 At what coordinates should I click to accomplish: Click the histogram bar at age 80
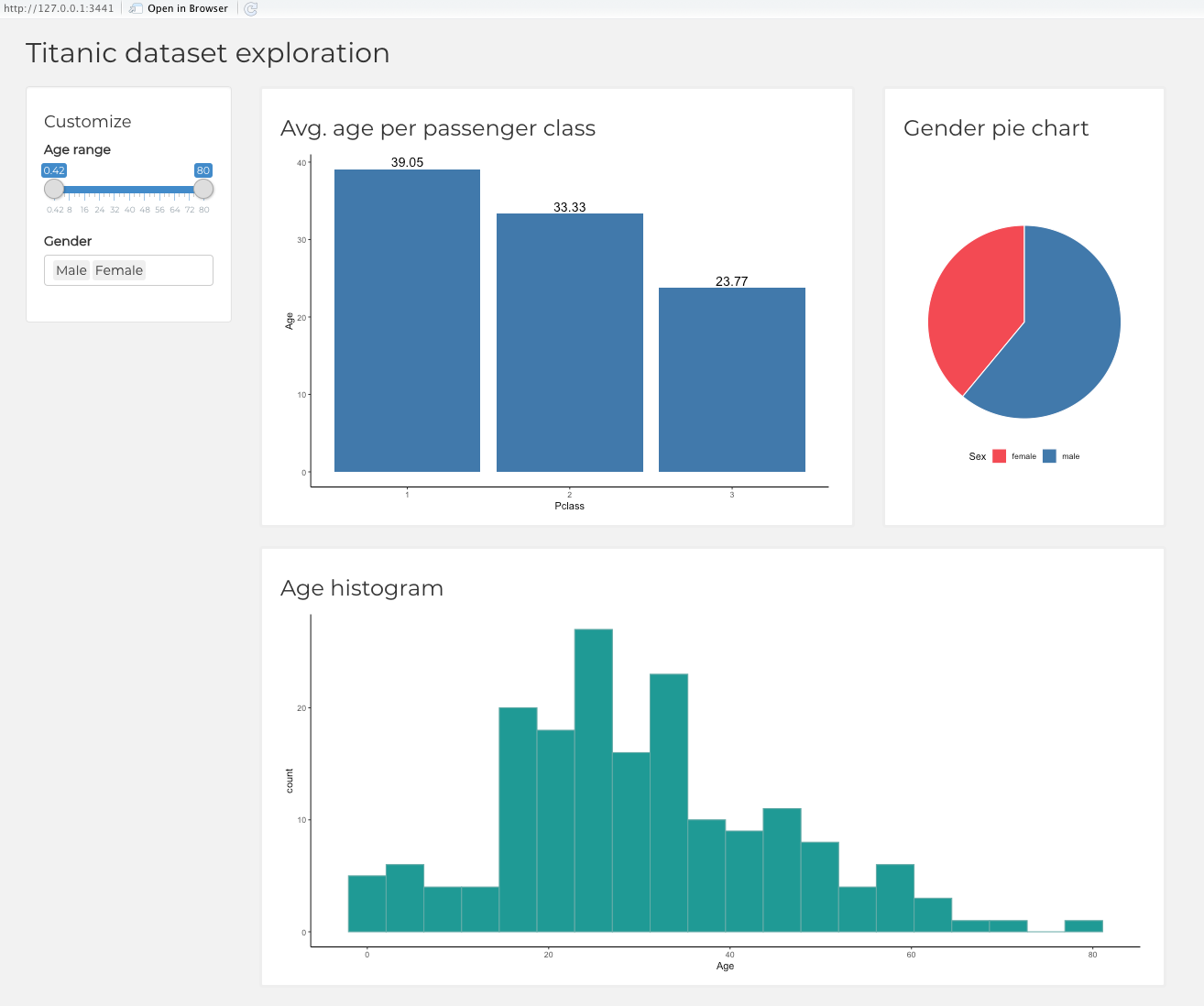point(1083,925)
